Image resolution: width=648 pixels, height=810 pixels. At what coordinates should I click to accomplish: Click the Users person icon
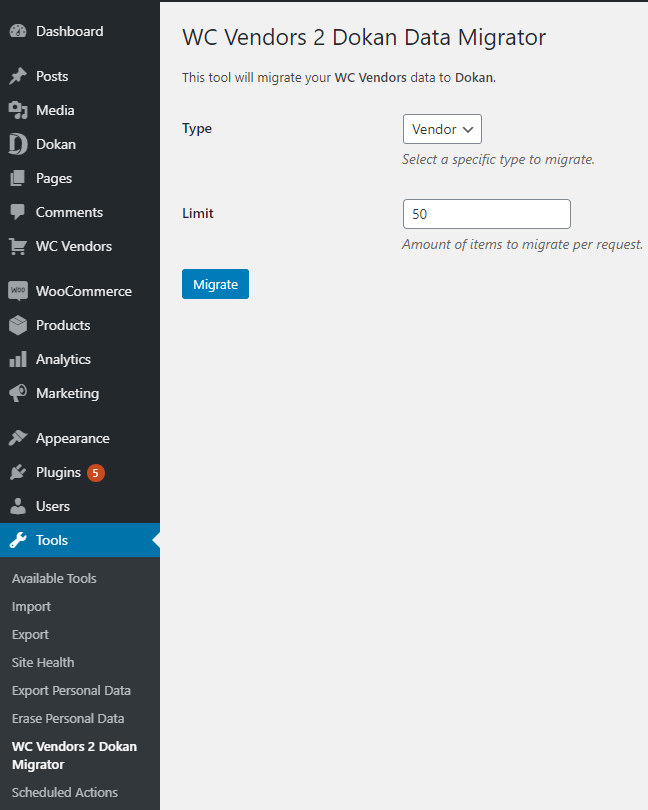(18, 506)
